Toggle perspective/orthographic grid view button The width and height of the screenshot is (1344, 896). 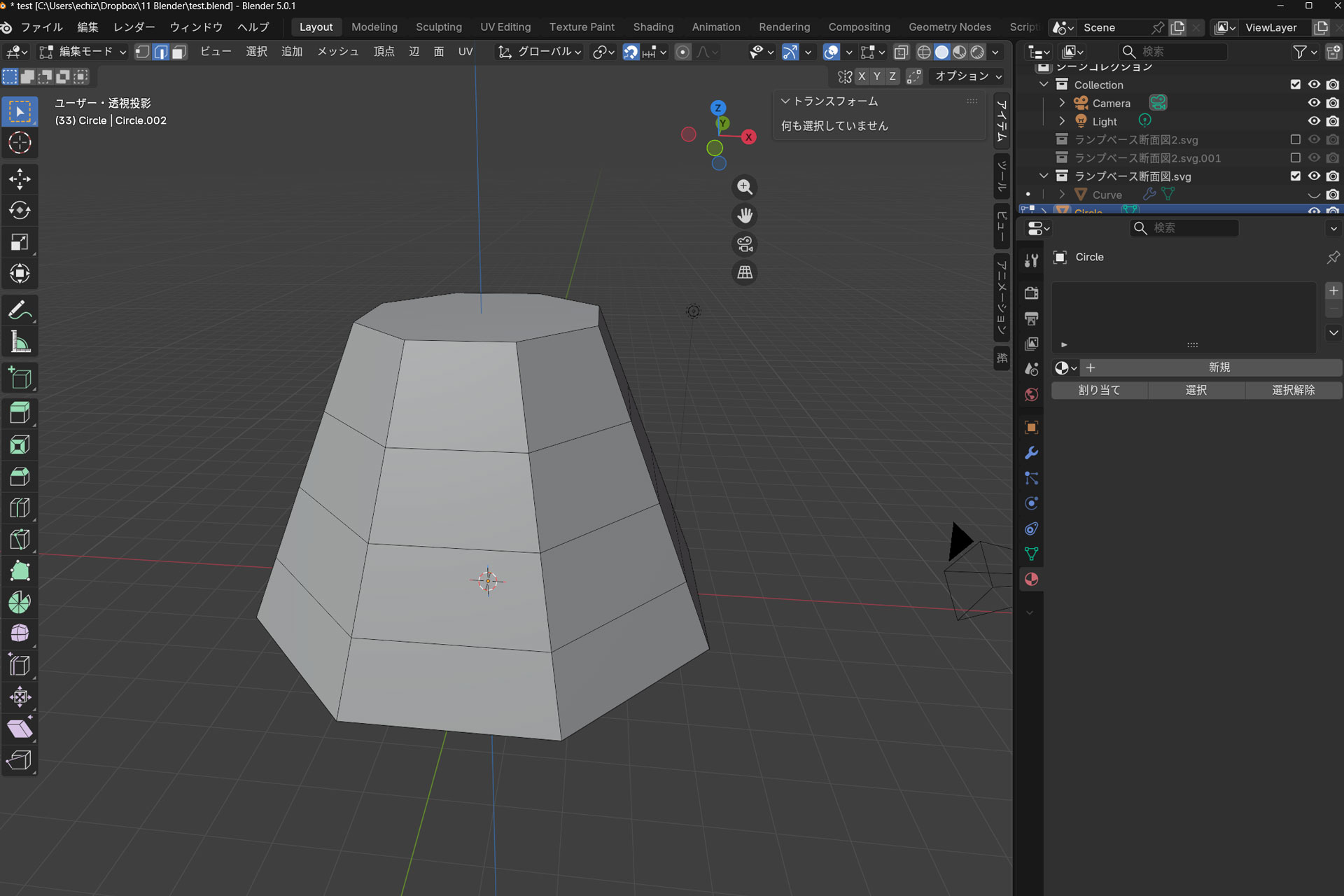[745, 273]
